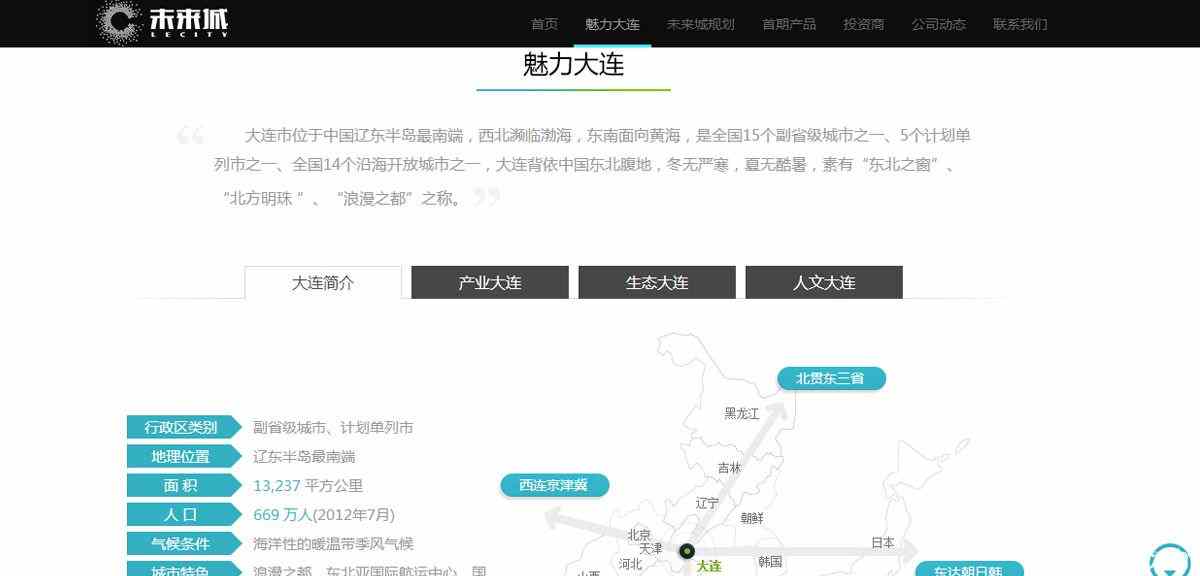This screenshot has width=1200, height=576.
Task: Open the 首页 menu item
Action: coord(544,24)
